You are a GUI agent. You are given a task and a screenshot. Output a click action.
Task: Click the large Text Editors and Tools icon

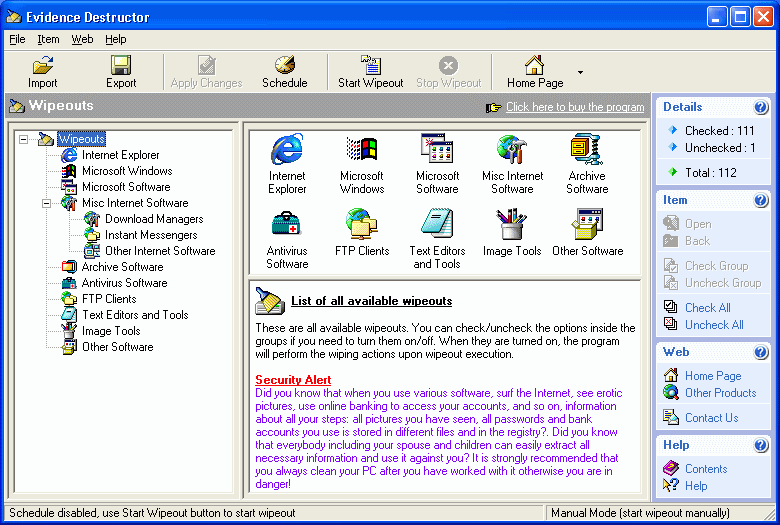coord(437,223)
